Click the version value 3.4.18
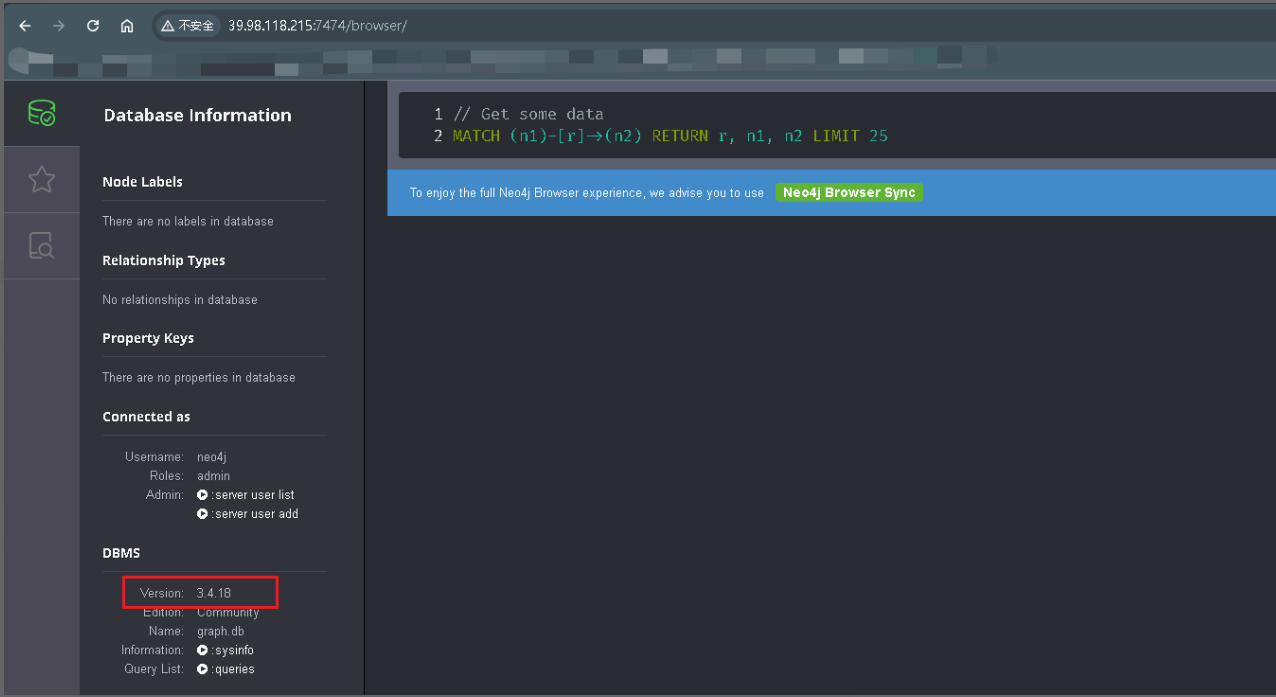This screenshot has width=1276, height=697. pyautogui.click(x=214, y=593)
